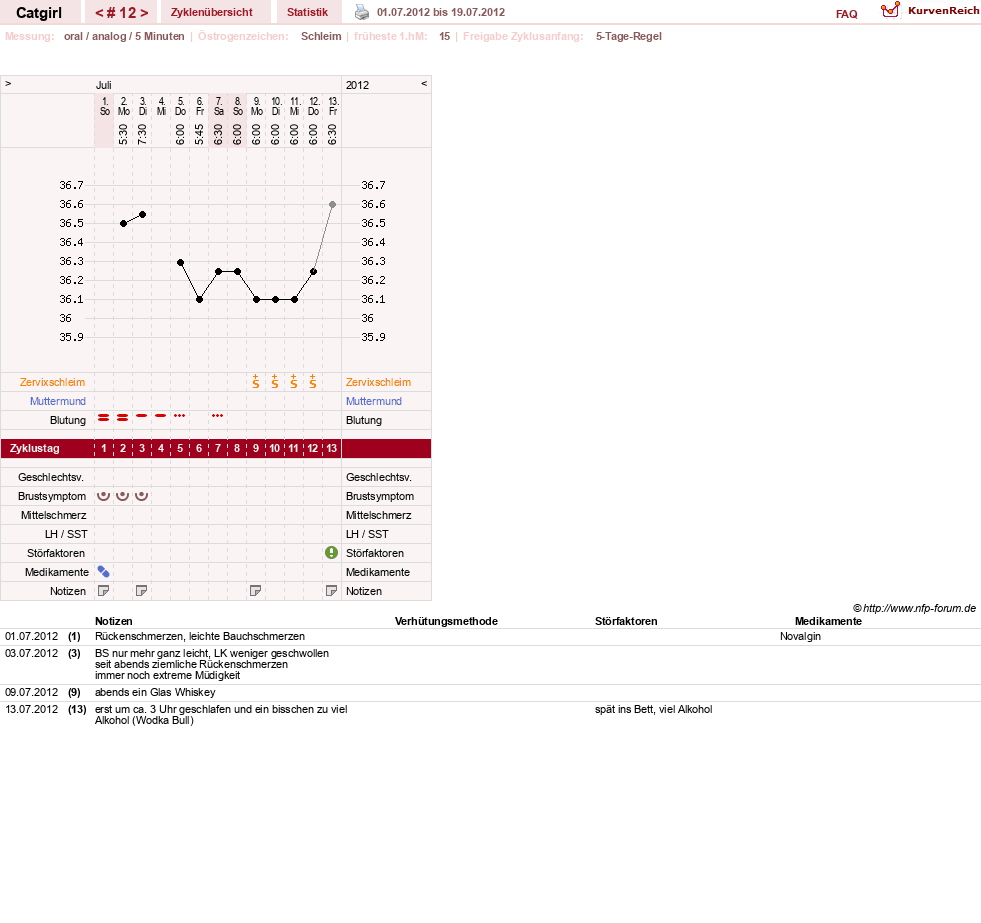
Task: Click the '13. Fr' date column header
Action: coord(333,106)
